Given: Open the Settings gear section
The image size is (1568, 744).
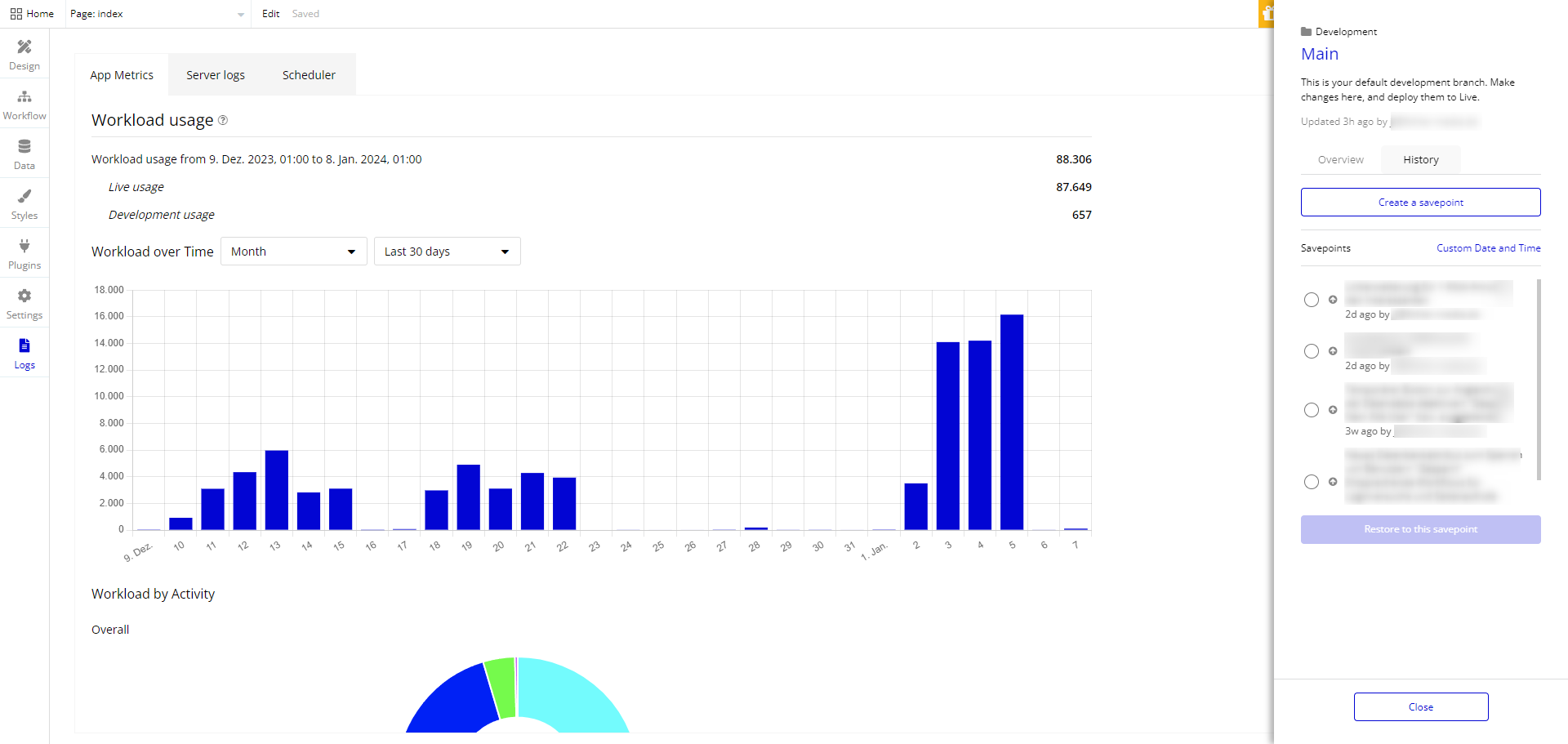Looking at the screenshot, I should point(24,303).
